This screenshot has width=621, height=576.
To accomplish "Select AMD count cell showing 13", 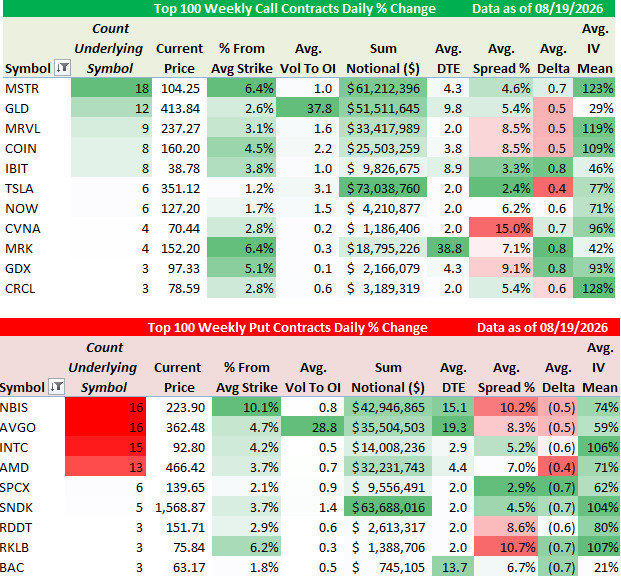I will (x=106, y=467).
